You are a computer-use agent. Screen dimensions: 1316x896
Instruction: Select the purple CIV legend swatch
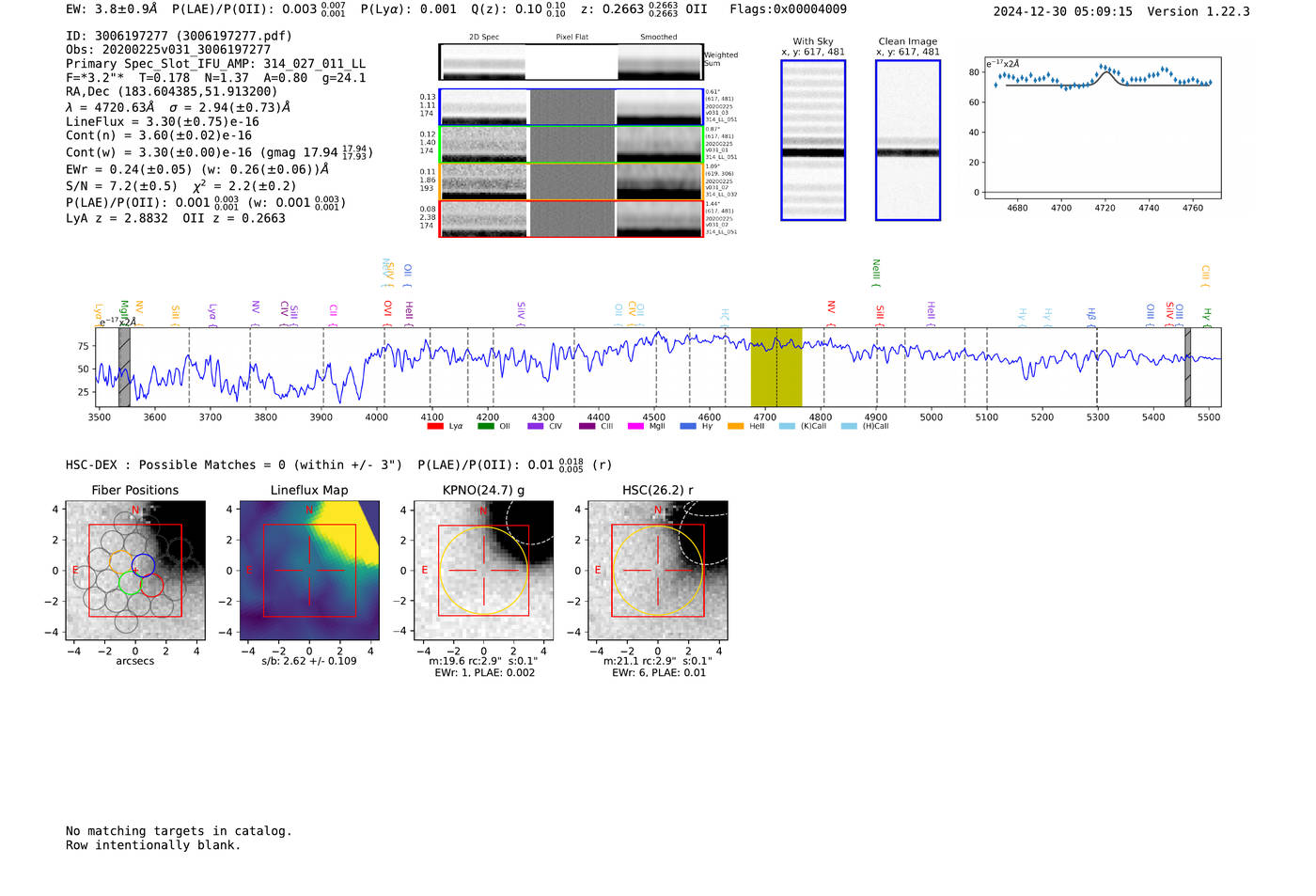pos(536,427)
